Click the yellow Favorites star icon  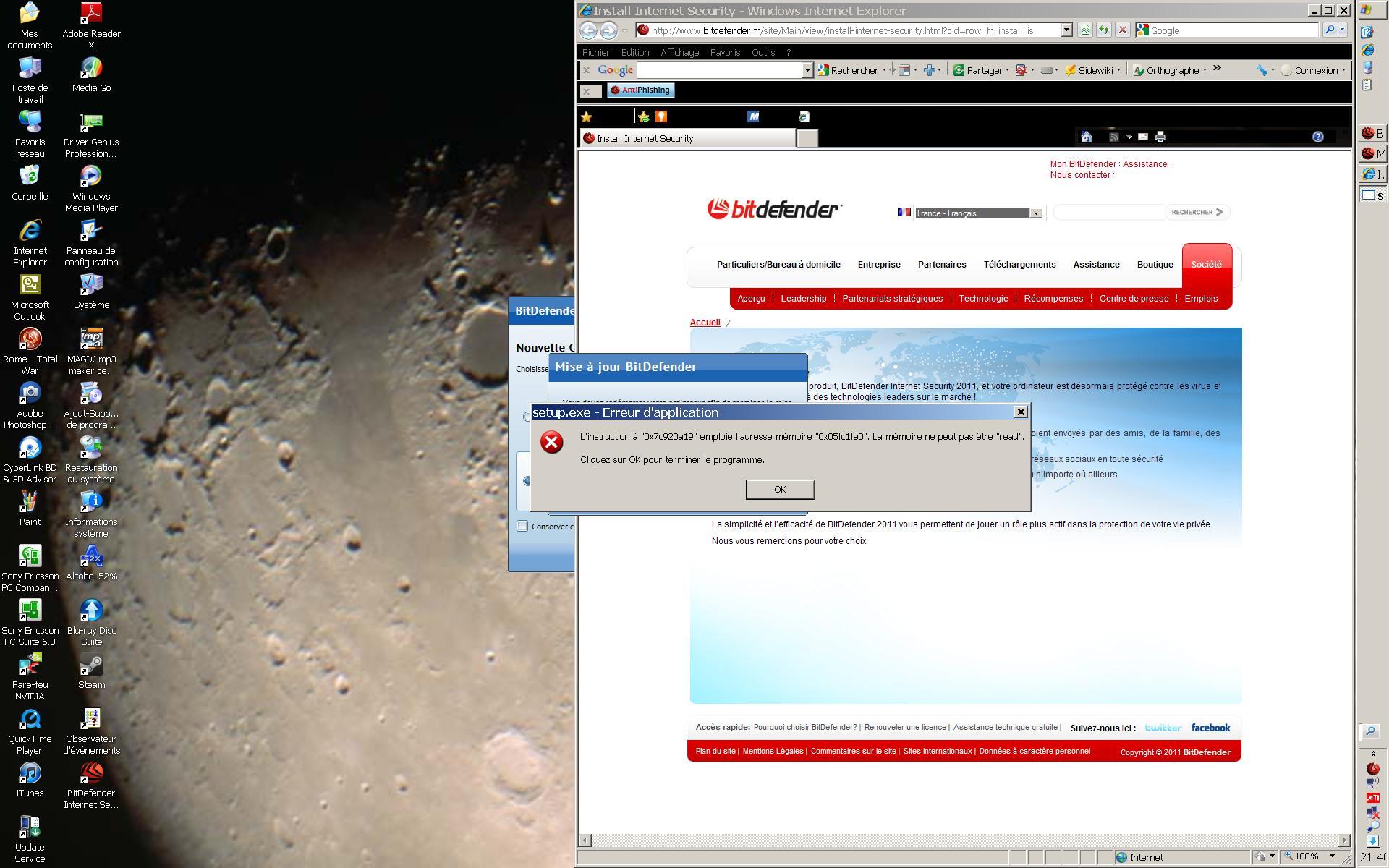(587, 116)
